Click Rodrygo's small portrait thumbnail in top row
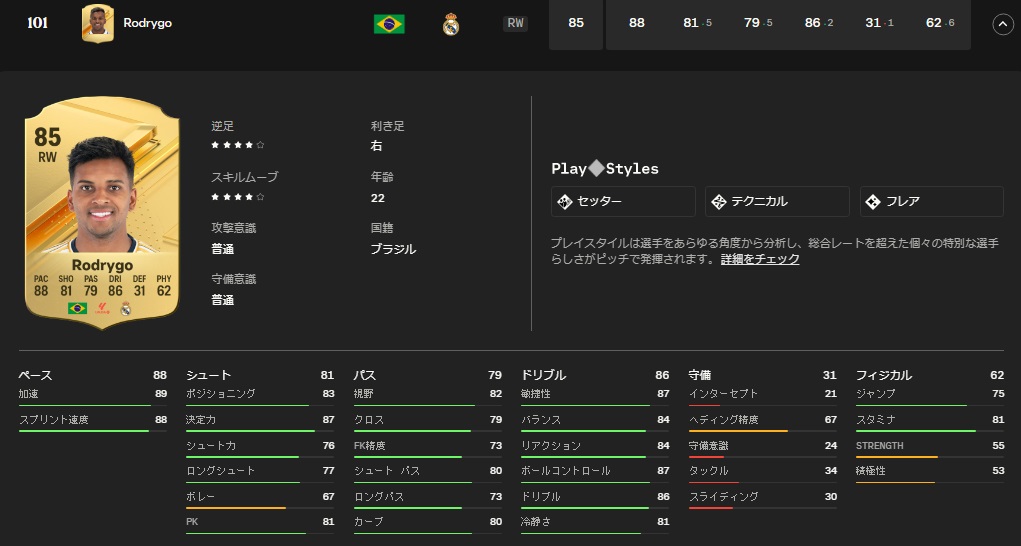1021x546 pixels. pyautogui.click(x=97, y=24)
